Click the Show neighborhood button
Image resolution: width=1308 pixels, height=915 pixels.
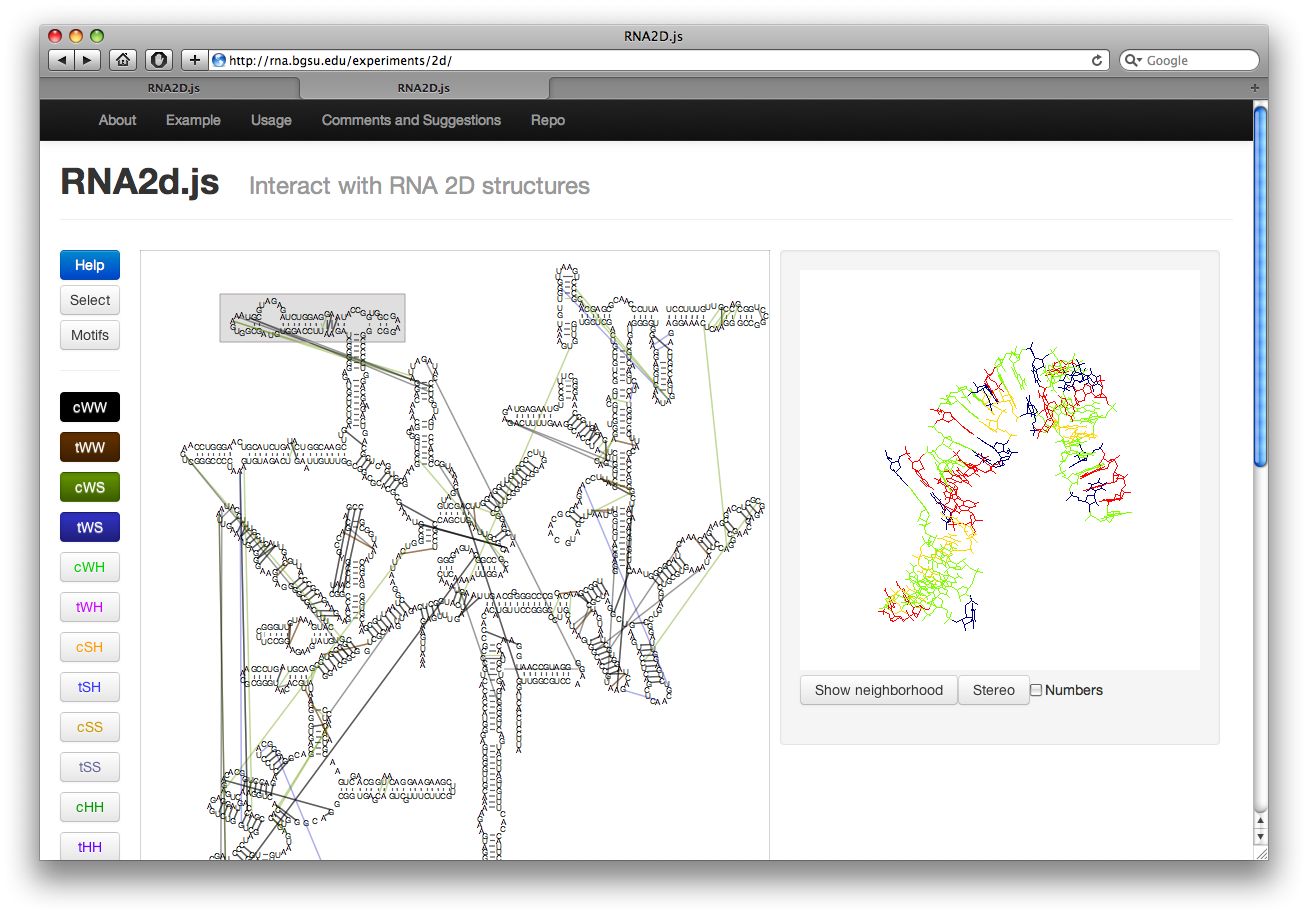878,690
